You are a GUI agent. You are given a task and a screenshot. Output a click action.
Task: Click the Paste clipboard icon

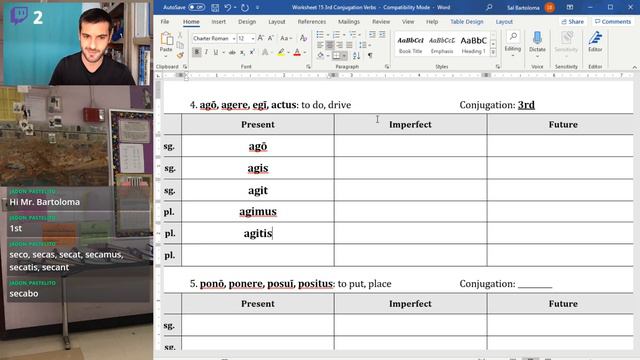coord(166,39)
